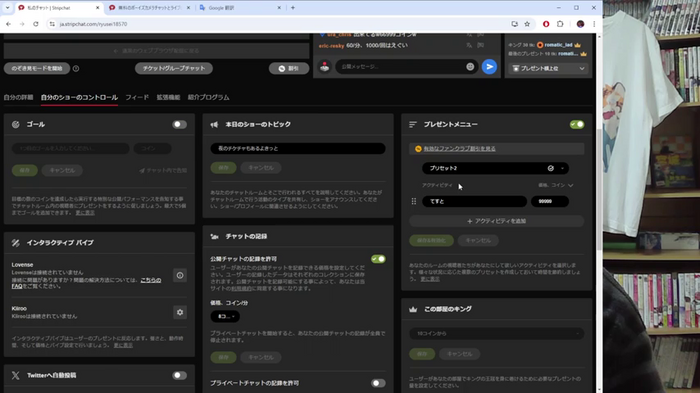Switch to 自分の詳細 tab
The height and width of the screenshot is (393, 700).
pyautogui.click(x=18, y=97)
